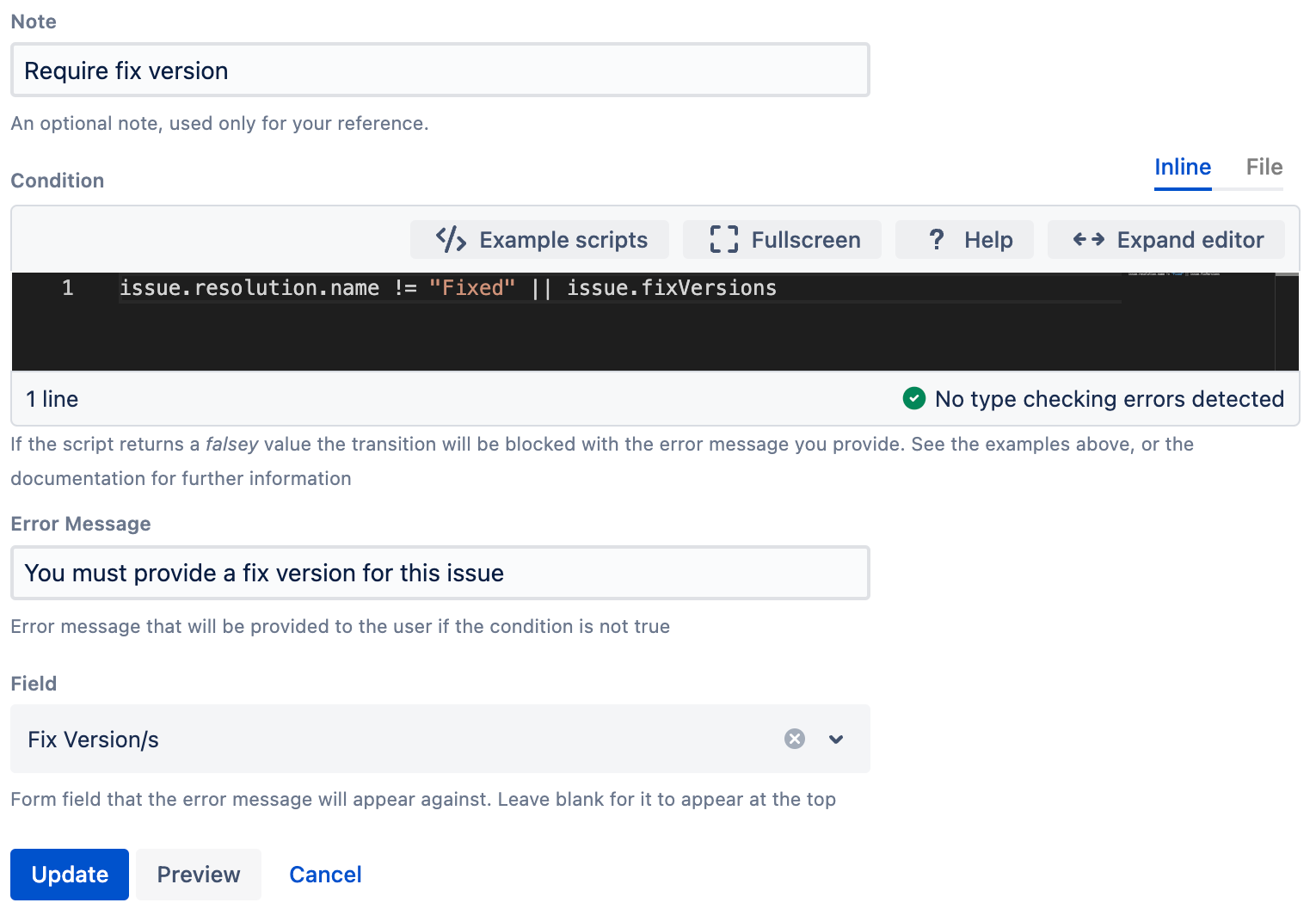Focus the Error Message input field
The image size is (1316, 915).
point(440,573)
